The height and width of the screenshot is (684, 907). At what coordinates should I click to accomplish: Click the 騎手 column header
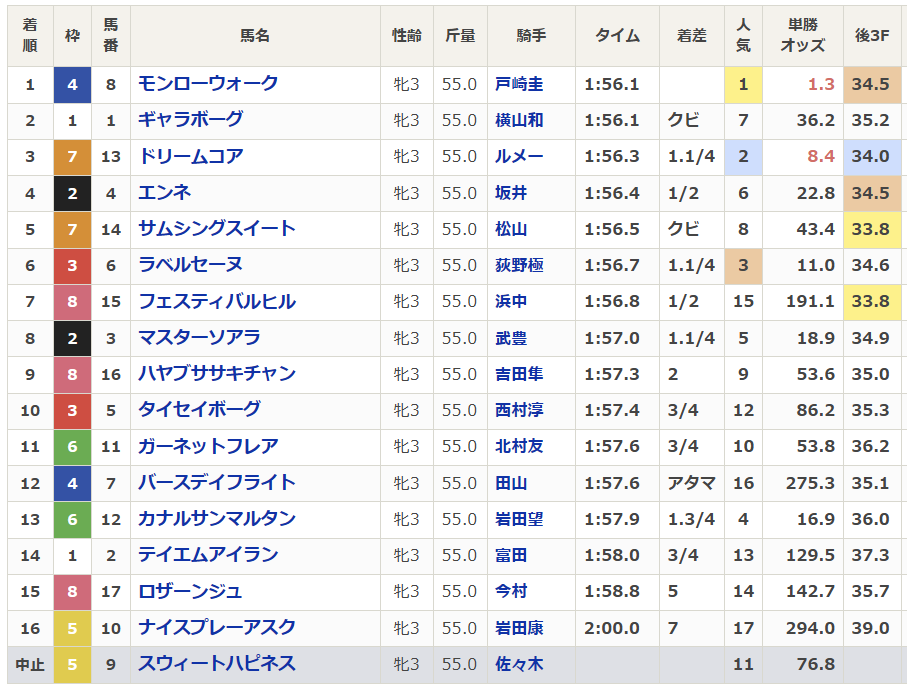pos(531,35)
